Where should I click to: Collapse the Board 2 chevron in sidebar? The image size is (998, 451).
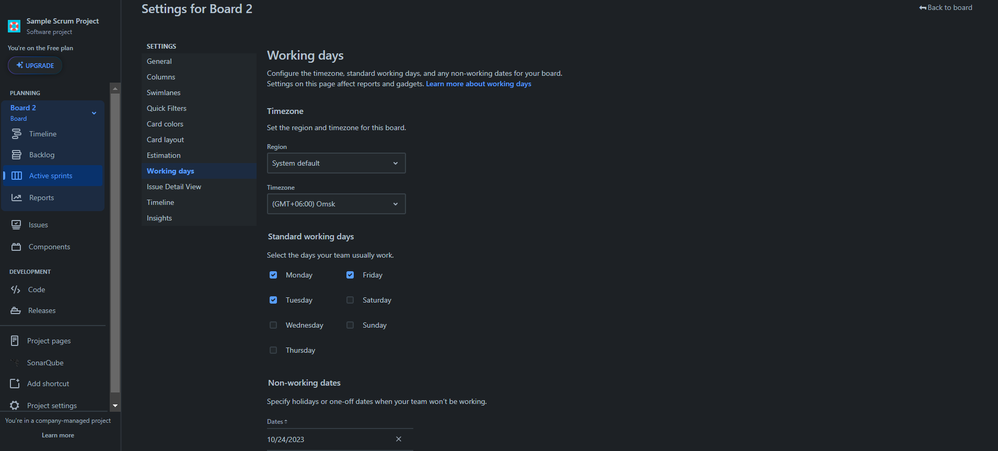94,113
